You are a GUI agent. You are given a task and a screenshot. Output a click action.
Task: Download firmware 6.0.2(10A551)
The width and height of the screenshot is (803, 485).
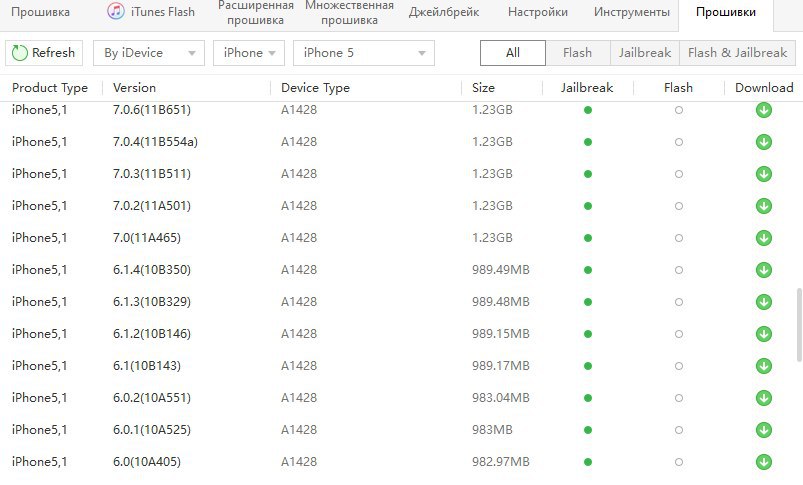click(764, 398)
